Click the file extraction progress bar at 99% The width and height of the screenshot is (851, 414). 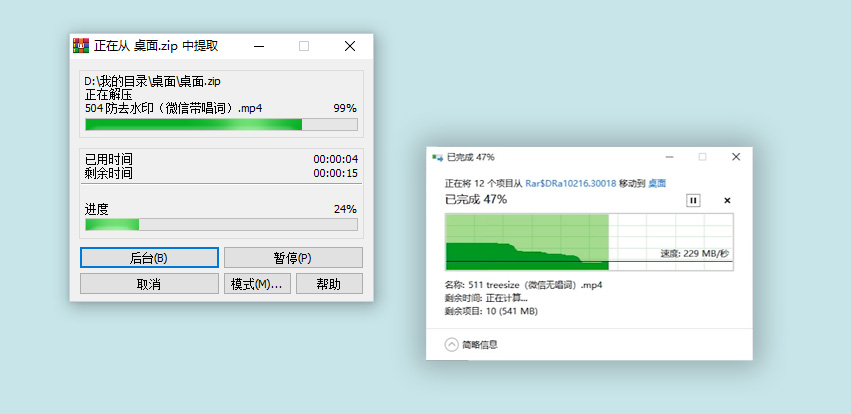[221, 124]
